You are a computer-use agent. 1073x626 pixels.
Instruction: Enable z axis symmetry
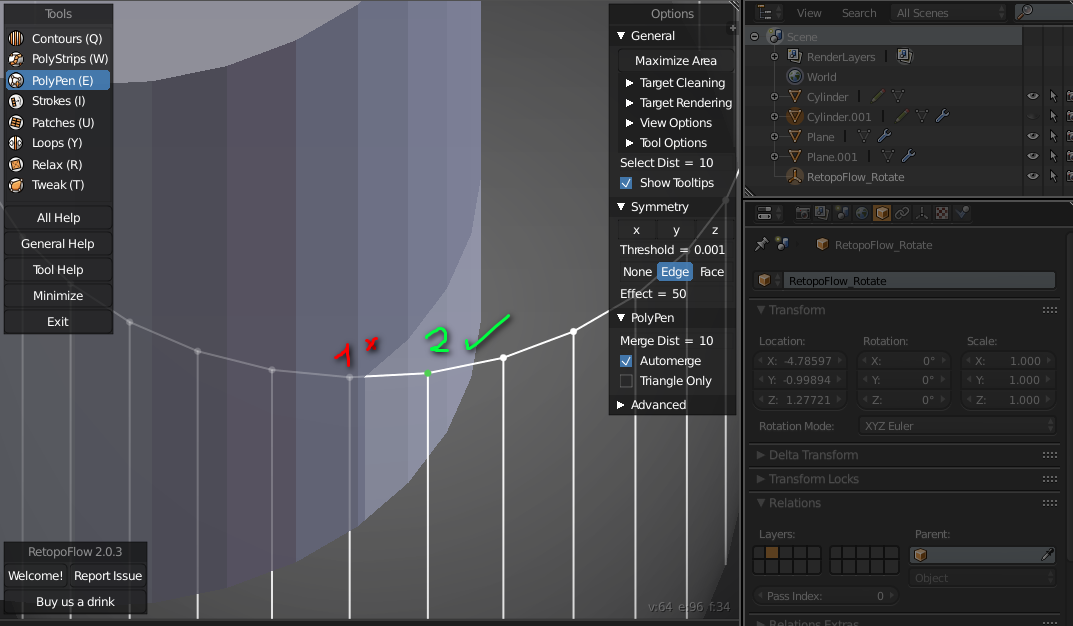tap(715, 230)
